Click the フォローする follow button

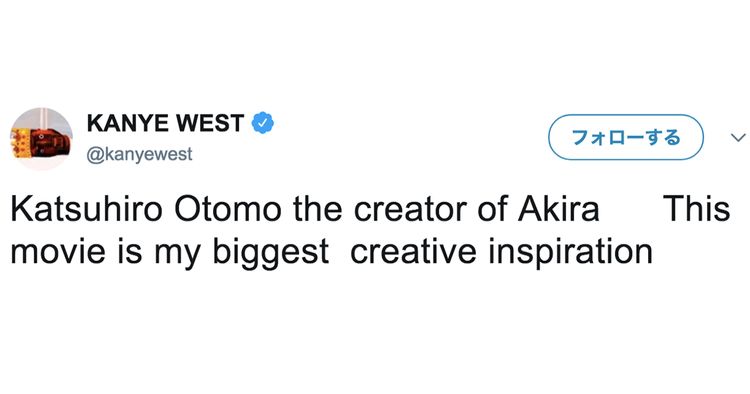[626, 137]
